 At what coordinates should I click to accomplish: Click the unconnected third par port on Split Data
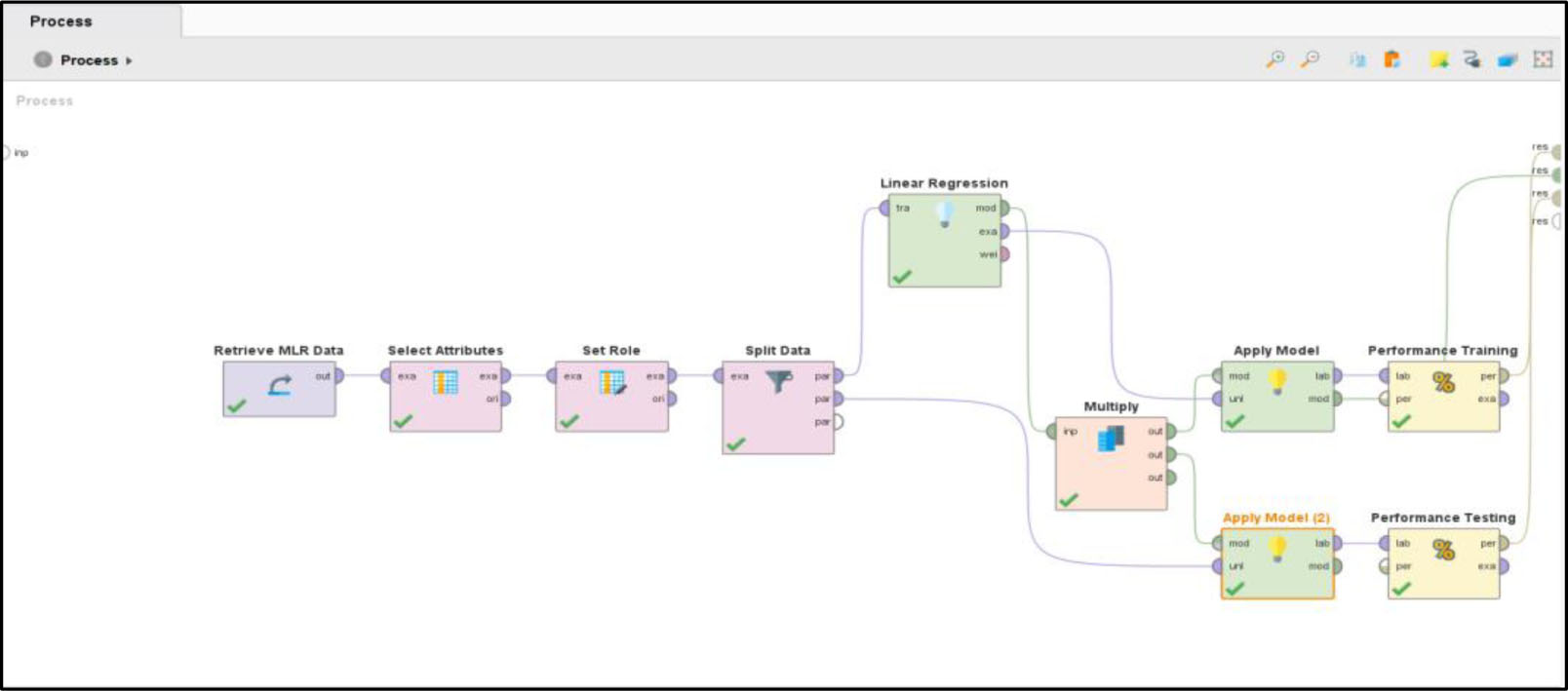(x=838, y=422)
